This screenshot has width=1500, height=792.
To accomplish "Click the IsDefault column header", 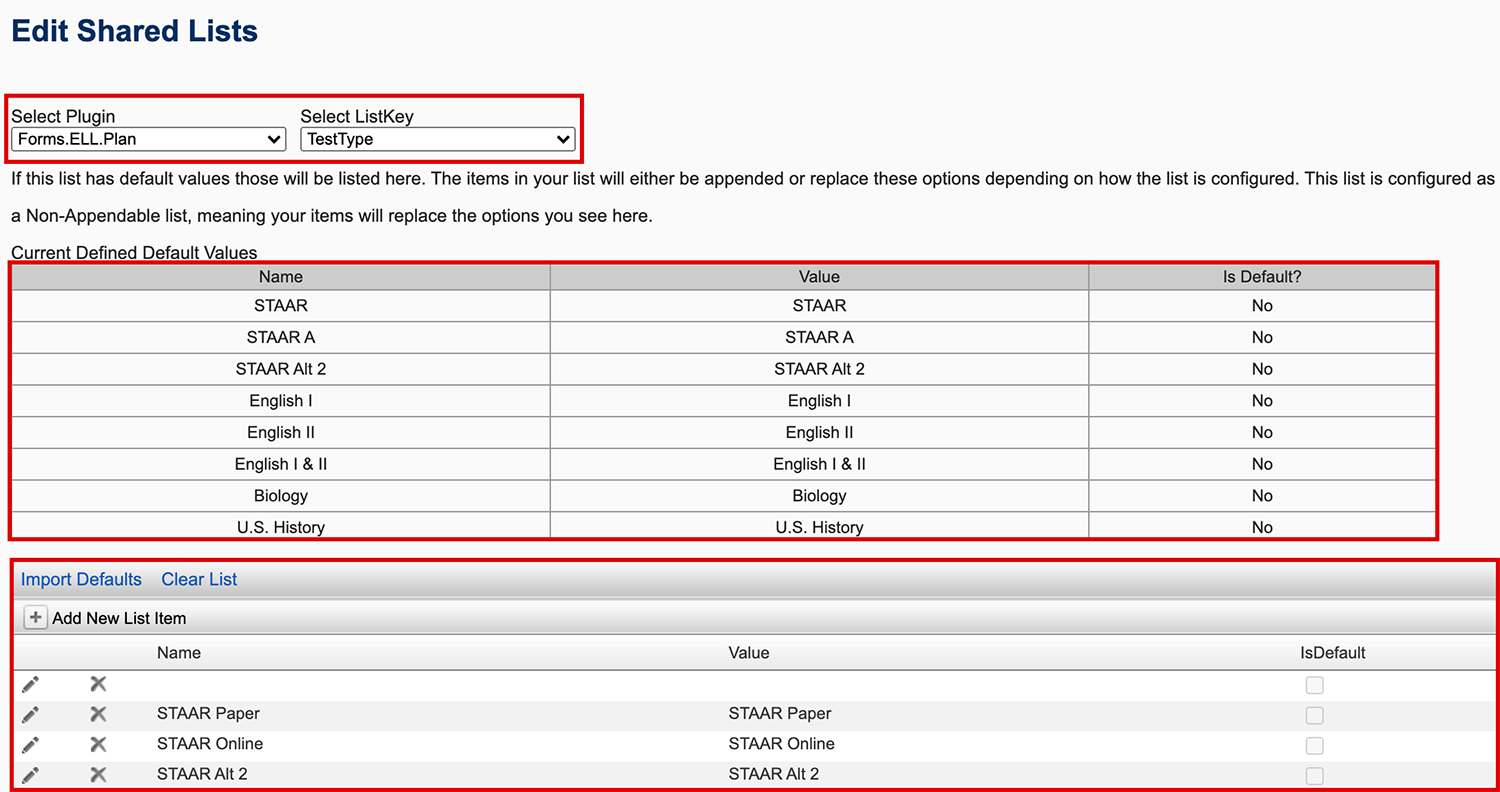I will pos(1332,652).
